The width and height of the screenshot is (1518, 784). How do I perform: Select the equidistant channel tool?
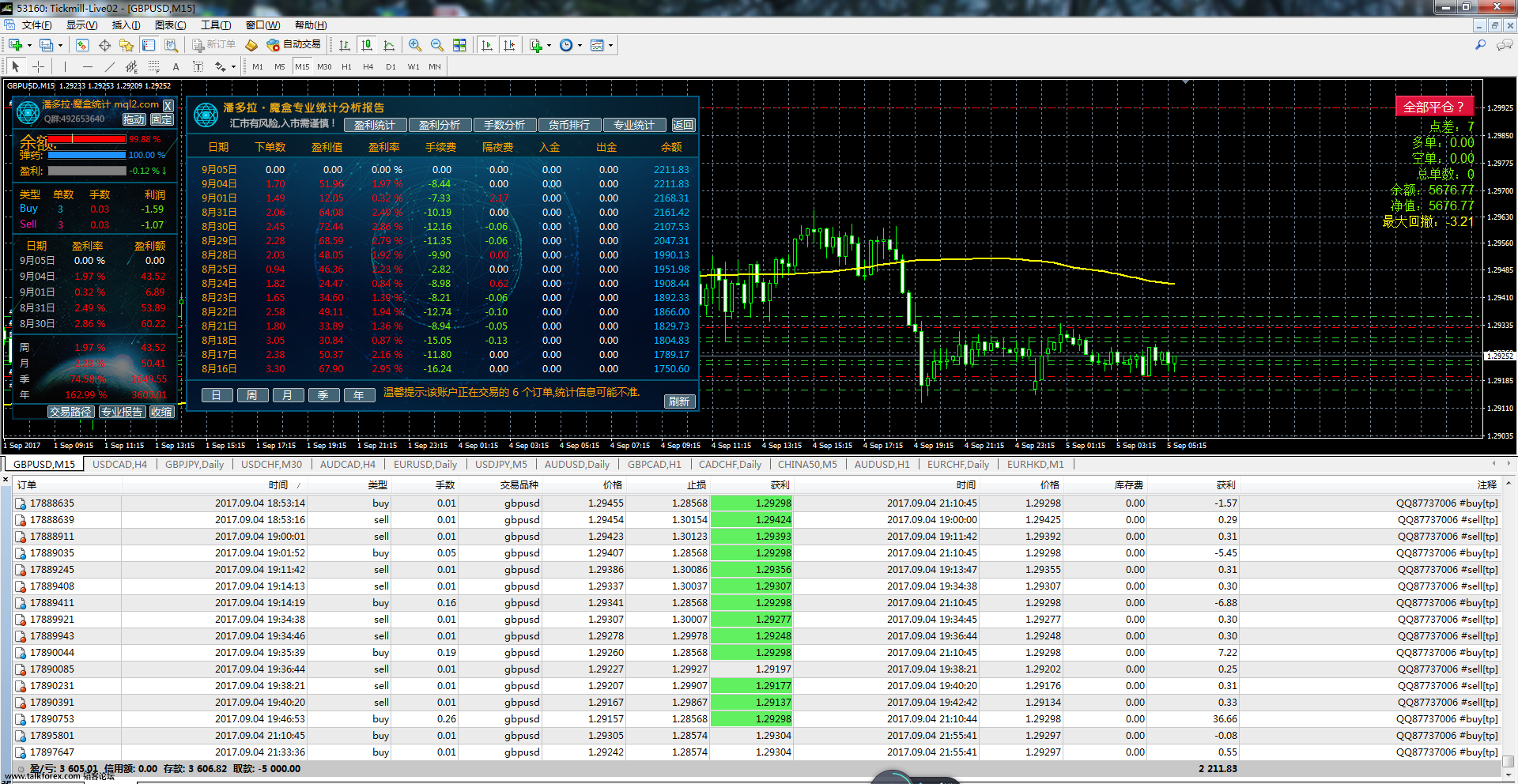(131, 66)
